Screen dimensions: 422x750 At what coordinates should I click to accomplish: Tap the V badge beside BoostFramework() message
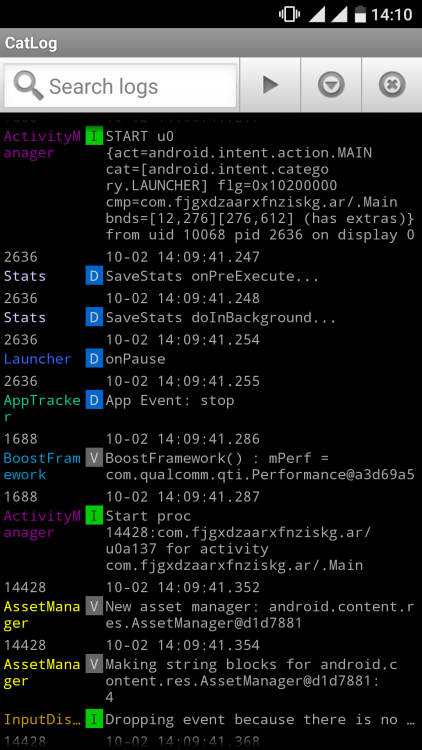[94, 458]
